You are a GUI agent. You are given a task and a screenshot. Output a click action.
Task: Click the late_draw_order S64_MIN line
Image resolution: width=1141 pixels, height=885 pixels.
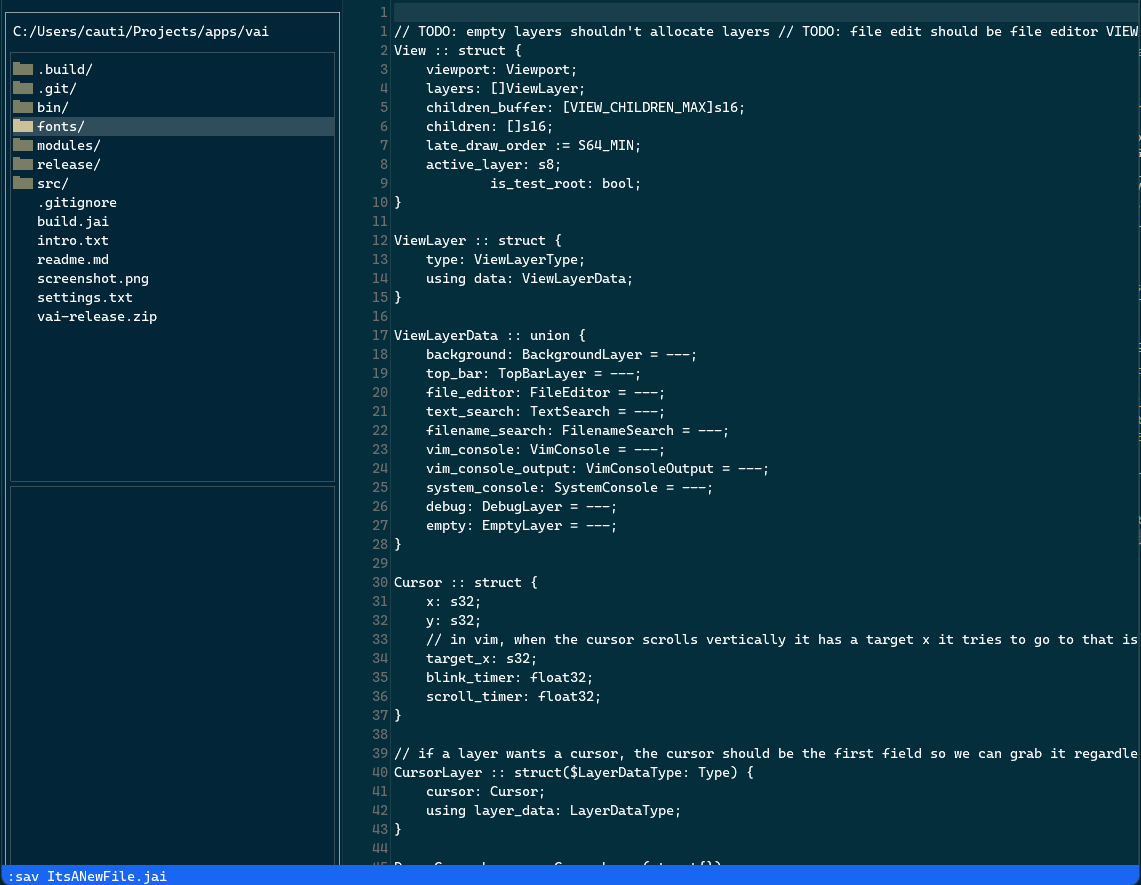[533, 145]
